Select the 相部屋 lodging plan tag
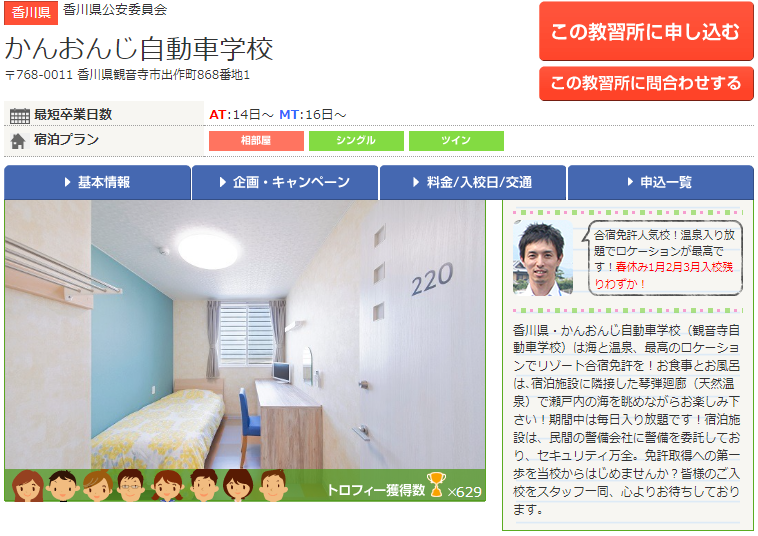Screen dimensions: 758x536 (x=256, y=141)
